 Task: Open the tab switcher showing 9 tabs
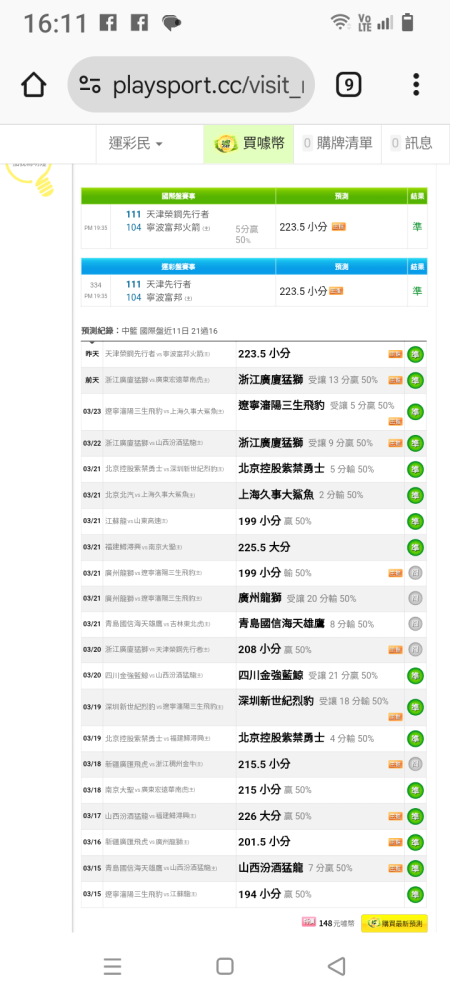pos(349,85)
